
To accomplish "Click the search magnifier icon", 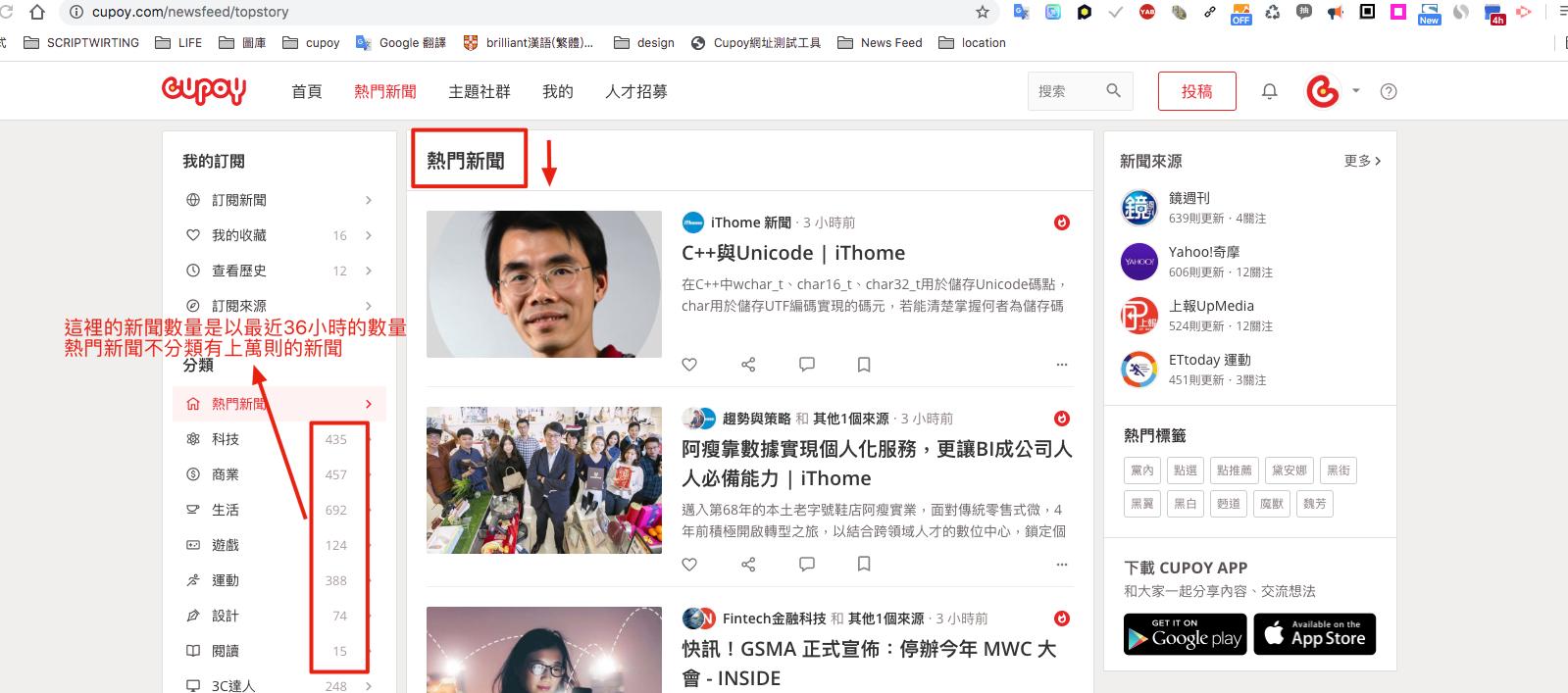I will [1113, 90].
